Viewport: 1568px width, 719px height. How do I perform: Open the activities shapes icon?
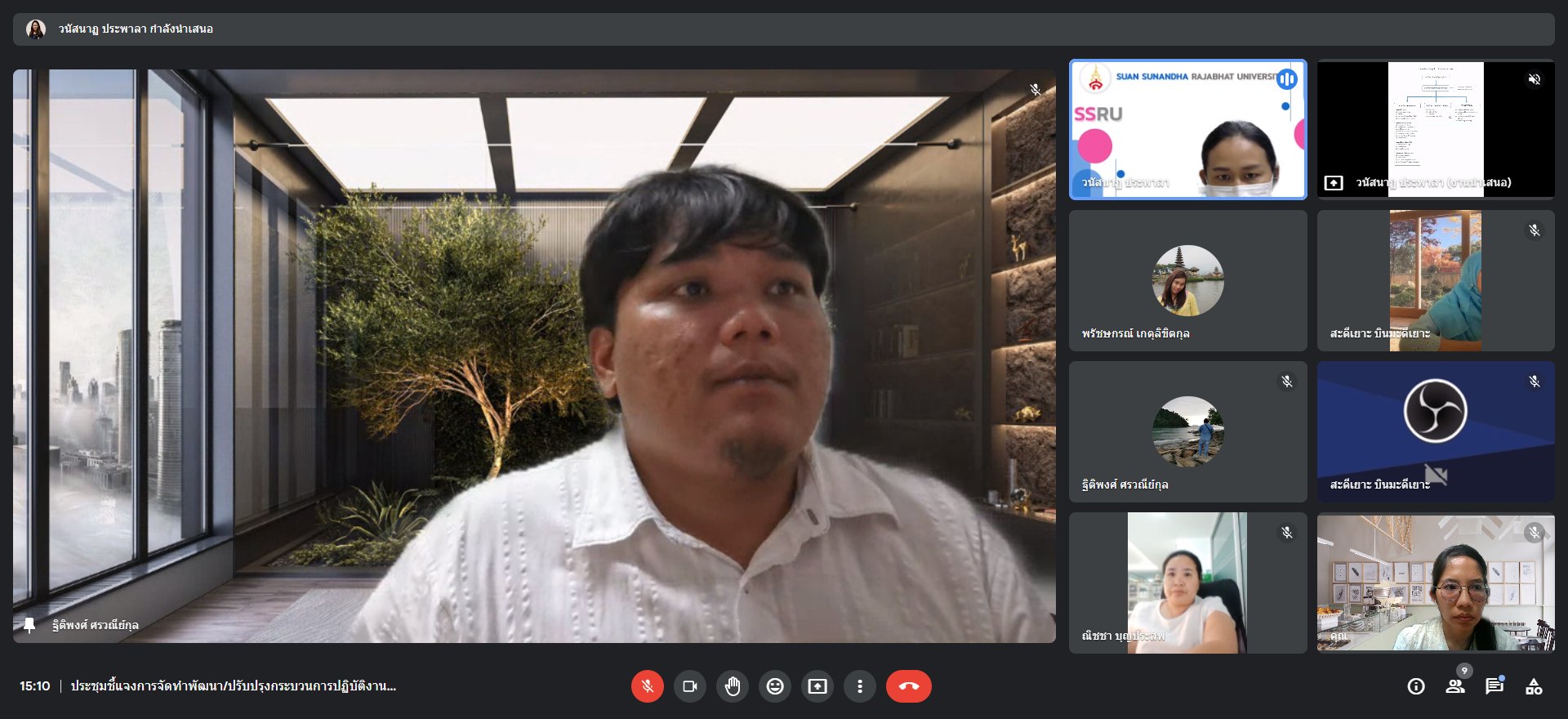click(x=1534, y=686)
